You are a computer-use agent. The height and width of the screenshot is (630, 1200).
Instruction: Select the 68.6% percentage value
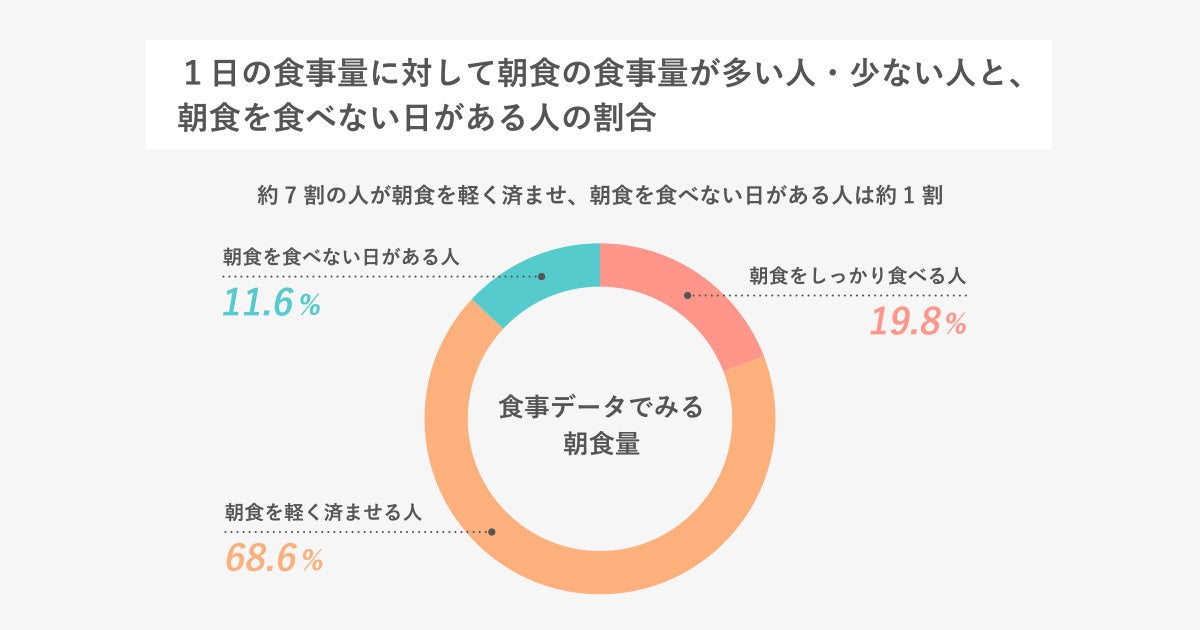(x=274, y=558)
